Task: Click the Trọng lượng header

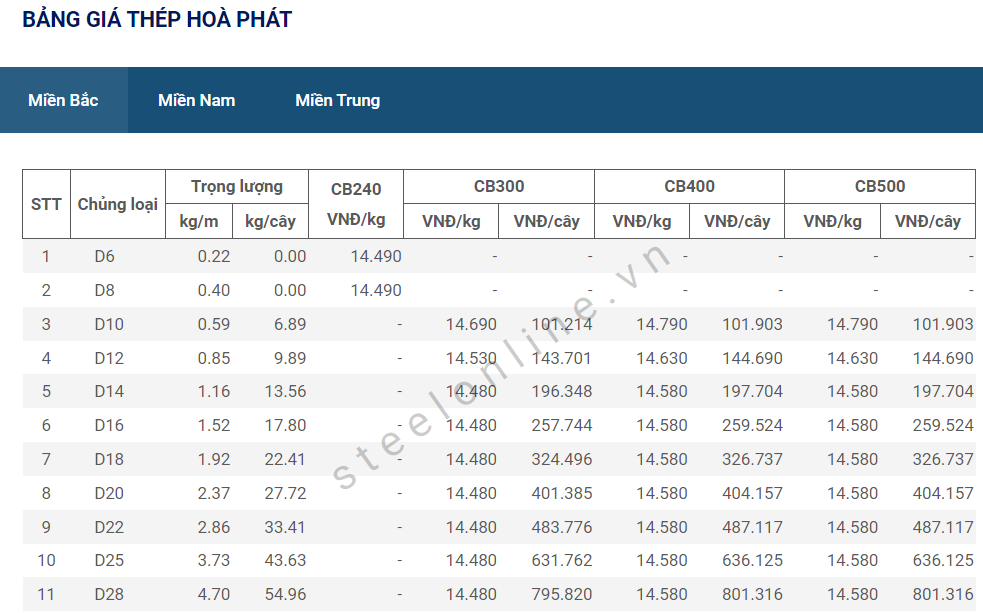Action: 236,187
